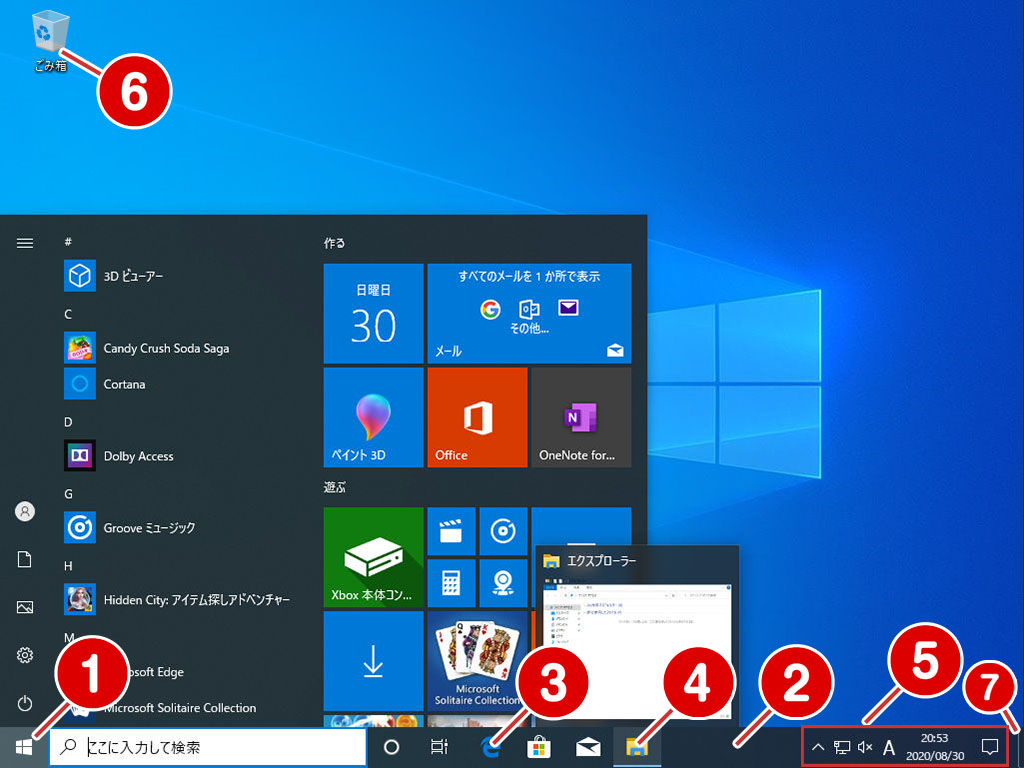Open Groove ミュージック from the app list
This screenshot has width=1024, height=768.
pos(180,528)
